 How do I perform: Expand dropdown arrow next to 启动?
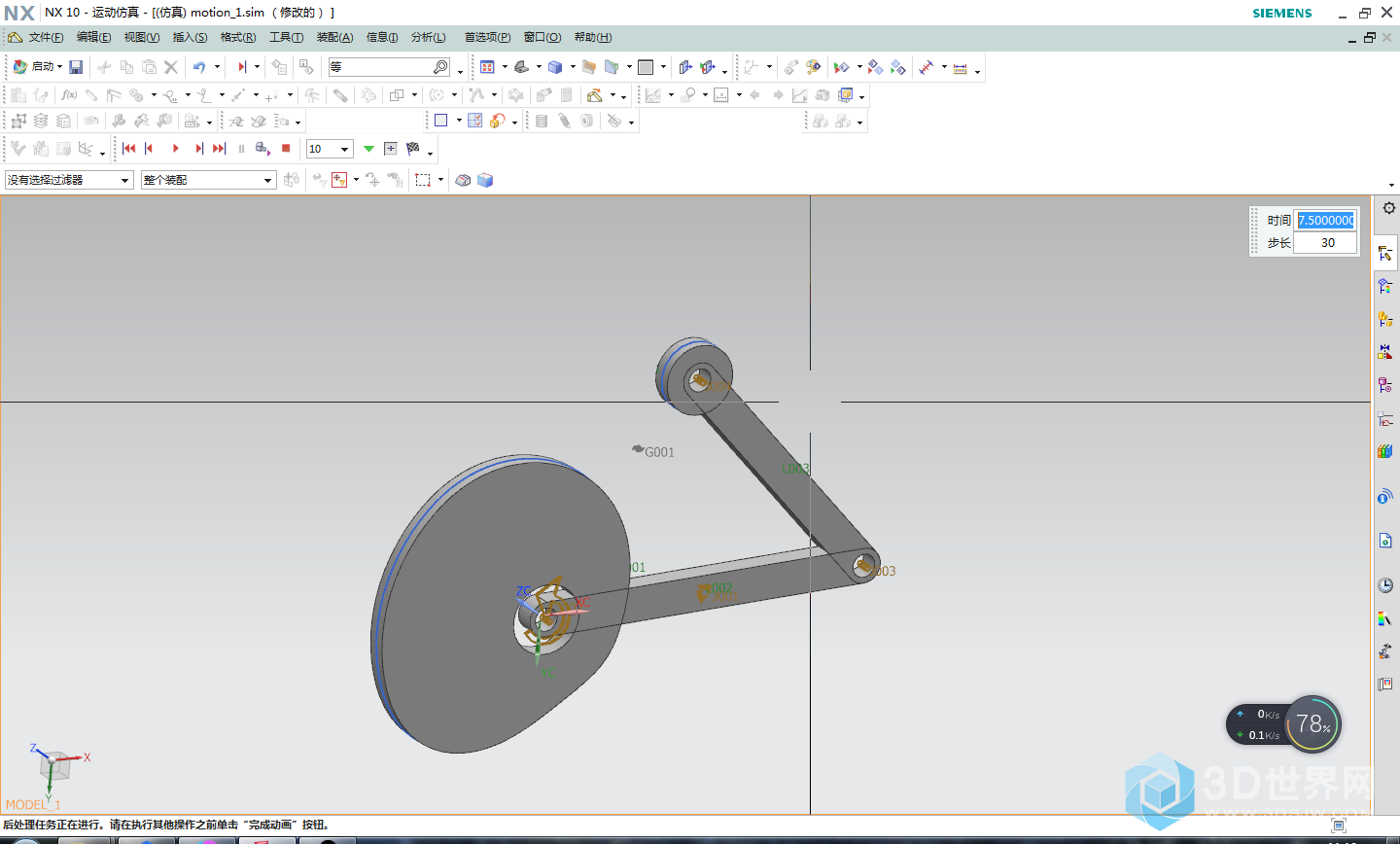click(x=59, y=67)
